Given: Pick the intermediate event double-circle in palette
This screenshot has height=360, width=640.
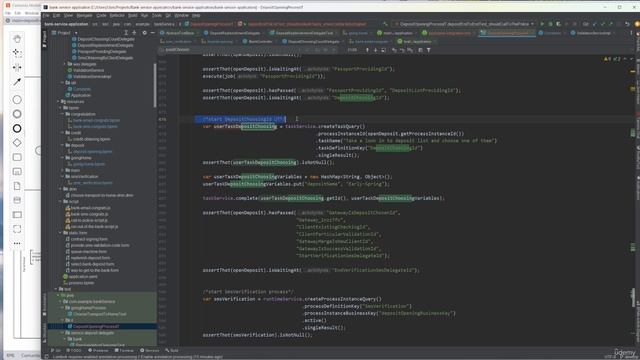Looking at the screenshot, I should pos(17,114).
